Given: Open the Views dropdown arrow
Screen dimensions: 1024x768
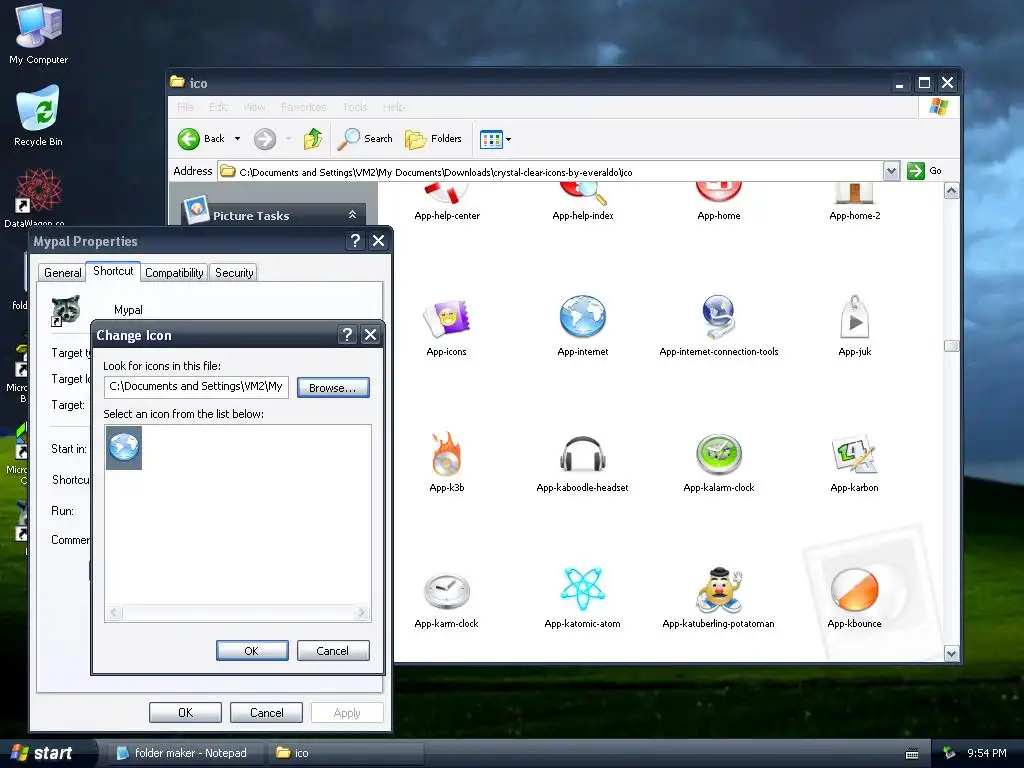Looking at the screenshot, I should pyautogui.click(x=508, y=139).
